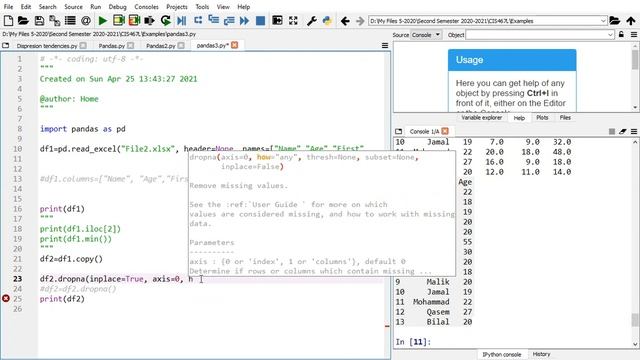
Task: Expand the working directory path dropdown
Action: (x=603, y=21)
